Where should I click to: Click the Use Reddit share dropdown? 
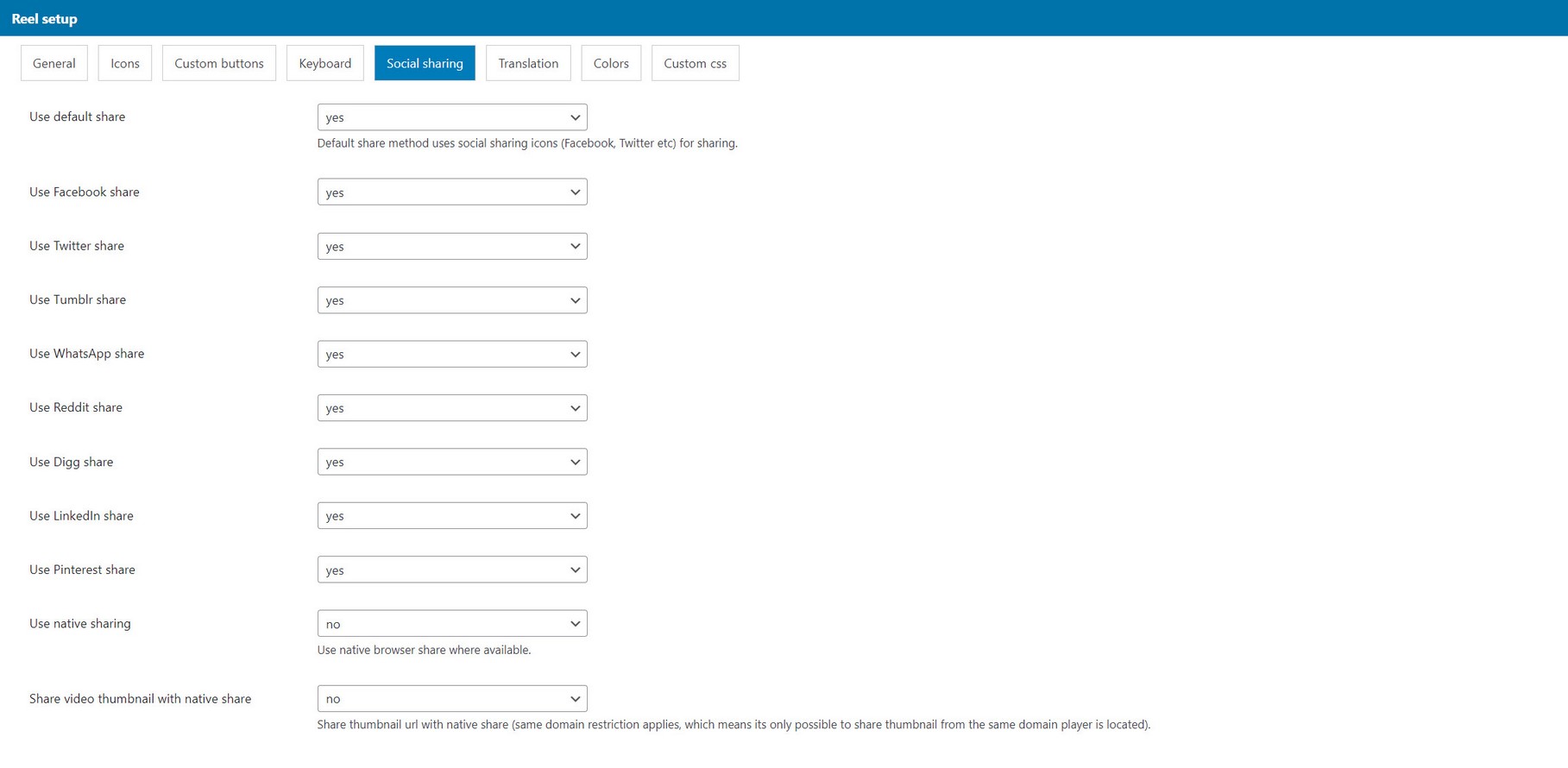tap(451, 408)
